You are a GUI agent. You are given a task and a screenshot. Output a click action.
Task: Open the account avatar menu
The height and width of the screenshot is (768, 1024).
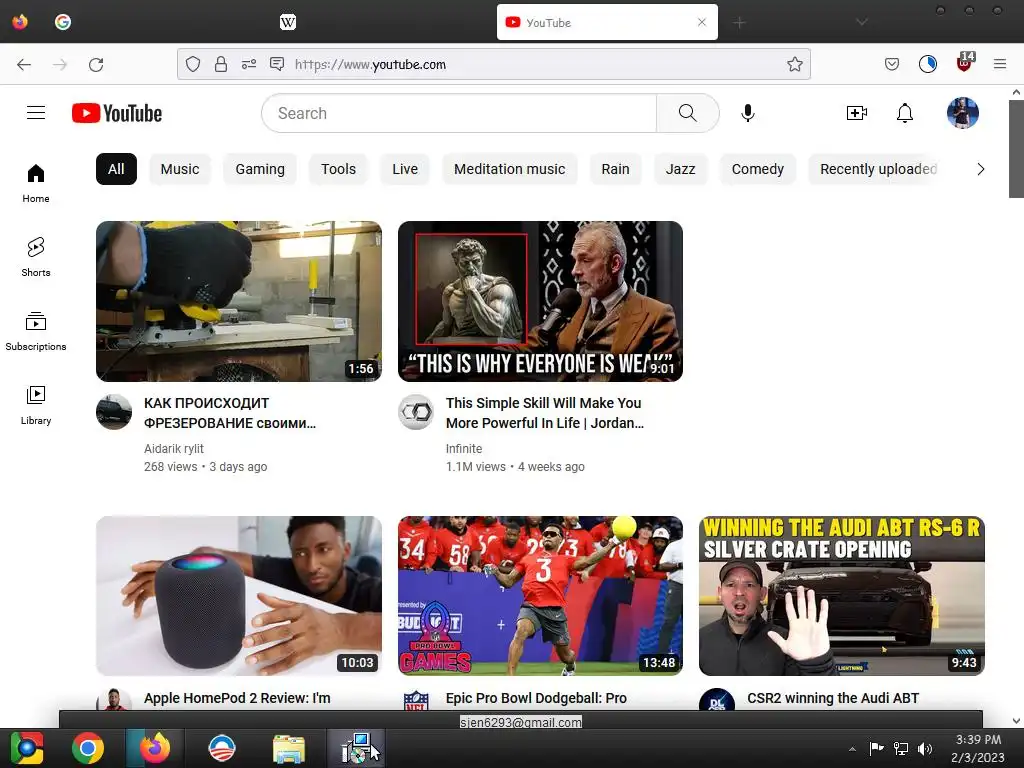963,113
